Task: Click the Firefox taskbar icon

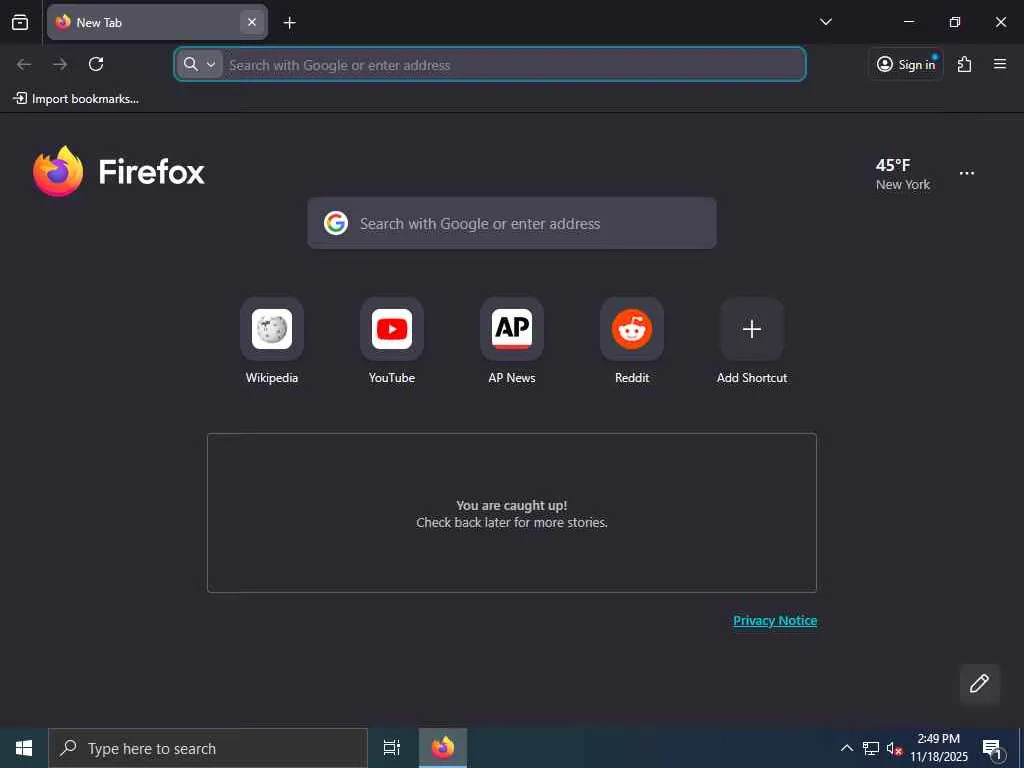Action: tap(443, 748)
